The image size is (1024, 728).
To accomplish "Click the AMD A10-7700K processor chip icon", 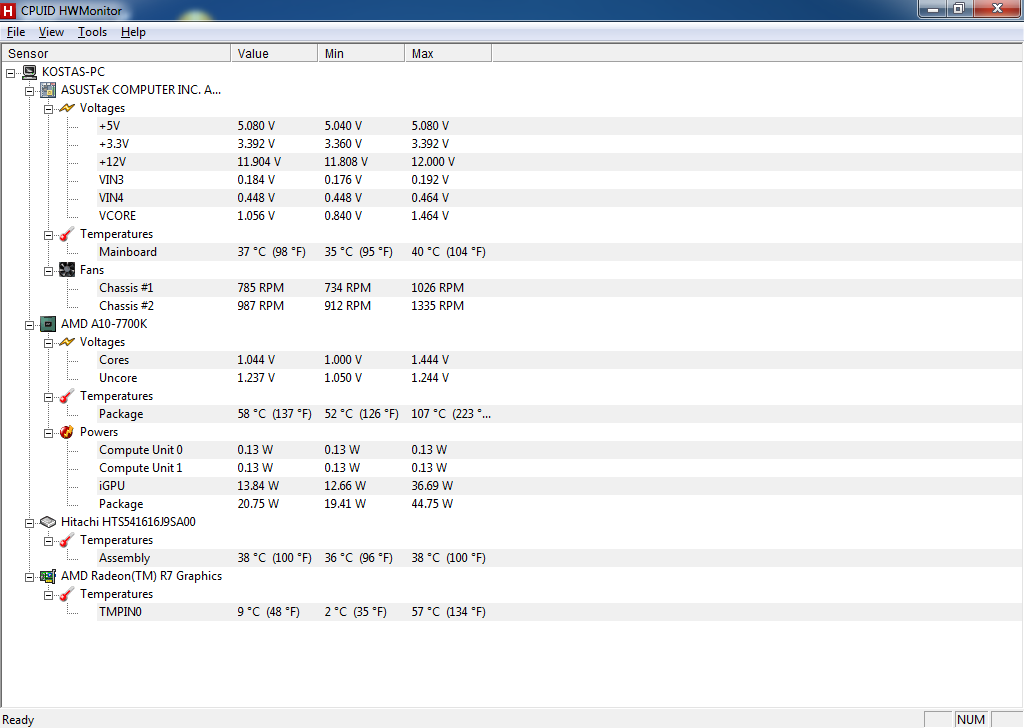I will tap(48, 324).
